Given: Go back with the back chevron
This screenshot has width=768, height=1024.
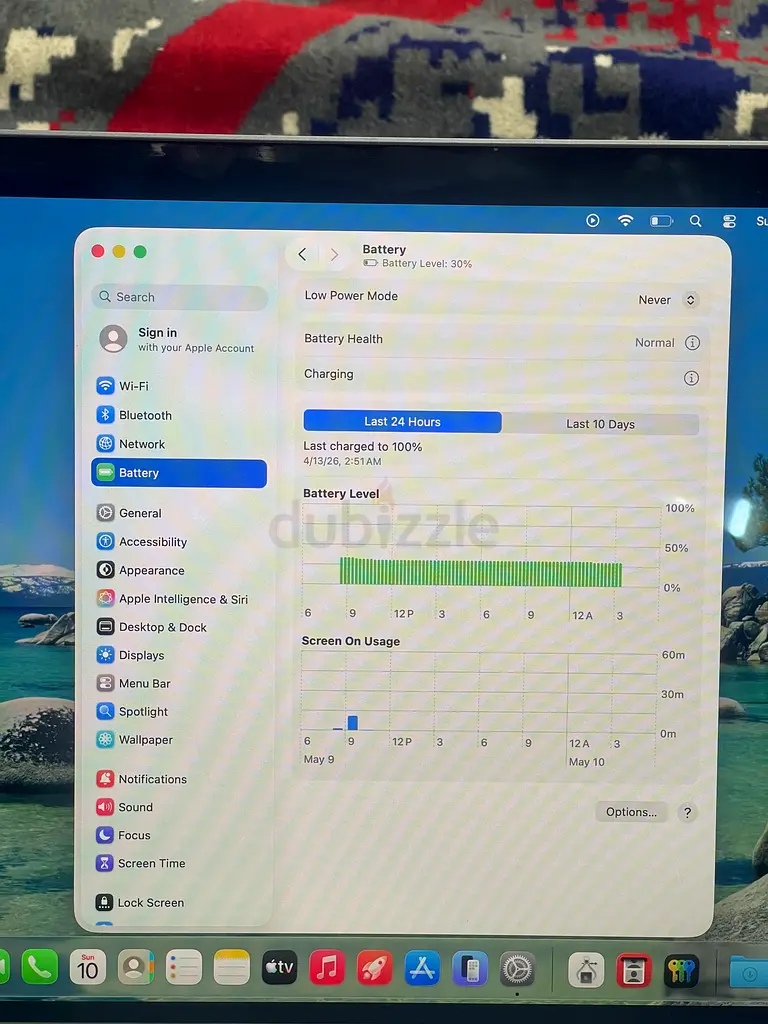Looking at the screenshot, I should pyautogui.click(x=302, y=255).
